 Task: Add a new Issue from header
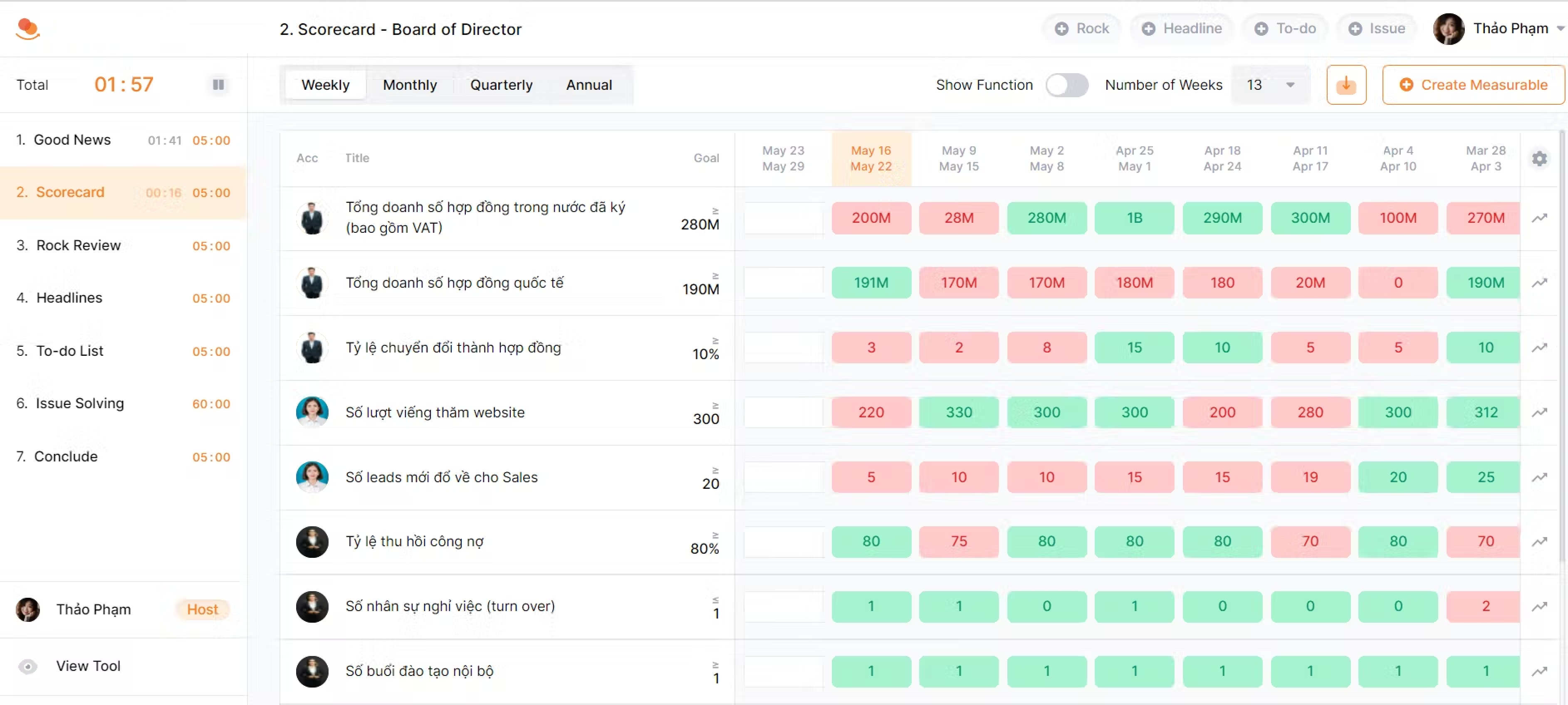(x=1376, y=29)
